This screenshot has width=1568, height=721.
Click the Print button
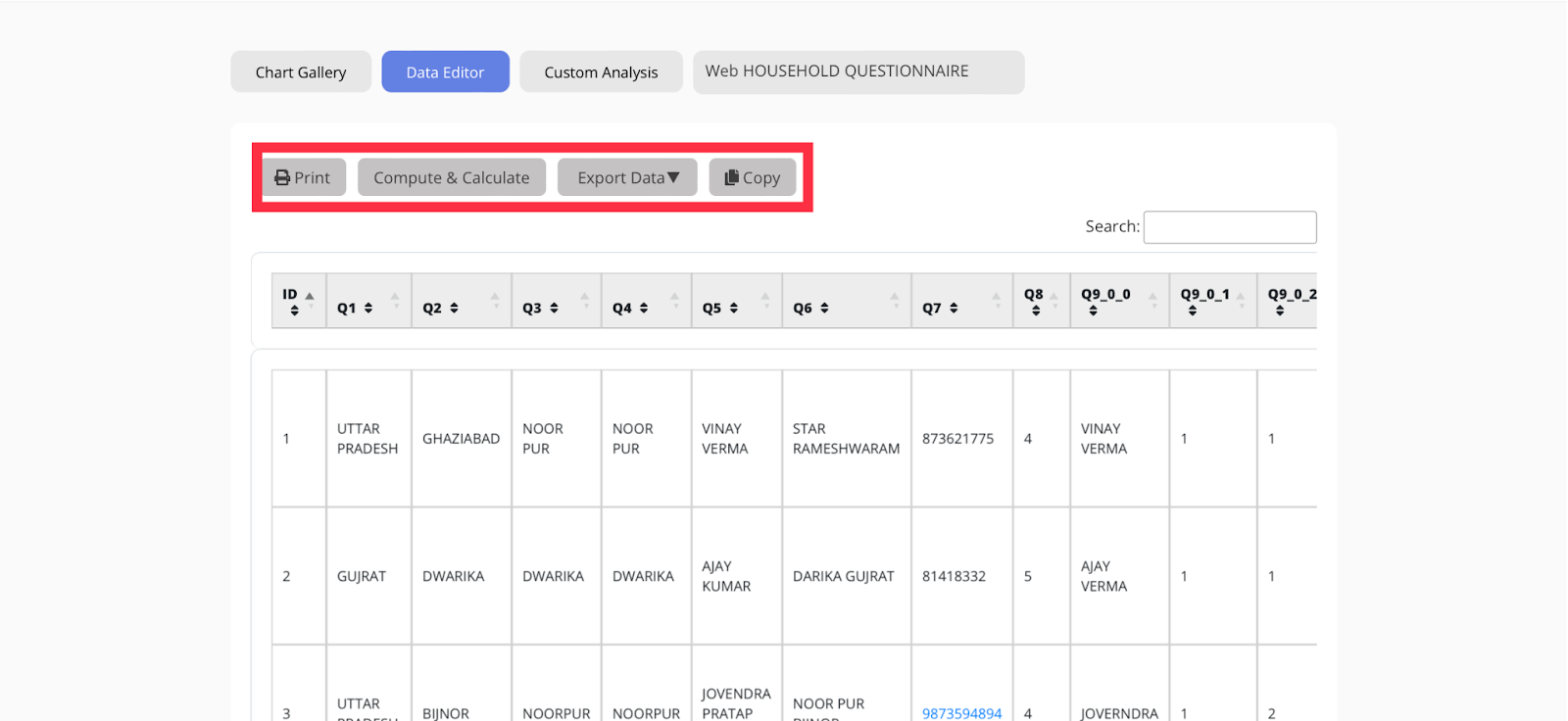coord(303,177)
